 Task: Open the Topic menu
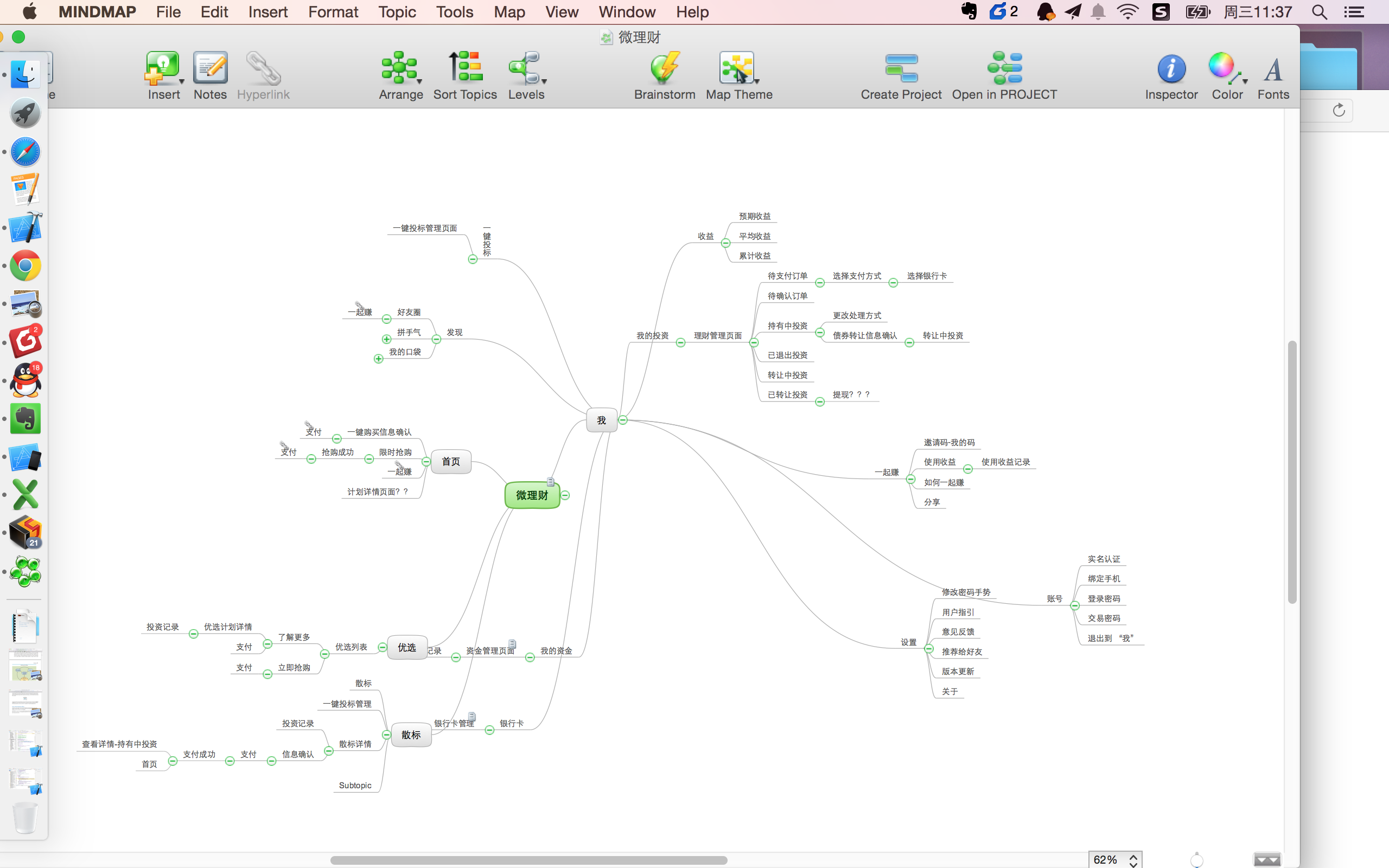[x=397, y=12]
